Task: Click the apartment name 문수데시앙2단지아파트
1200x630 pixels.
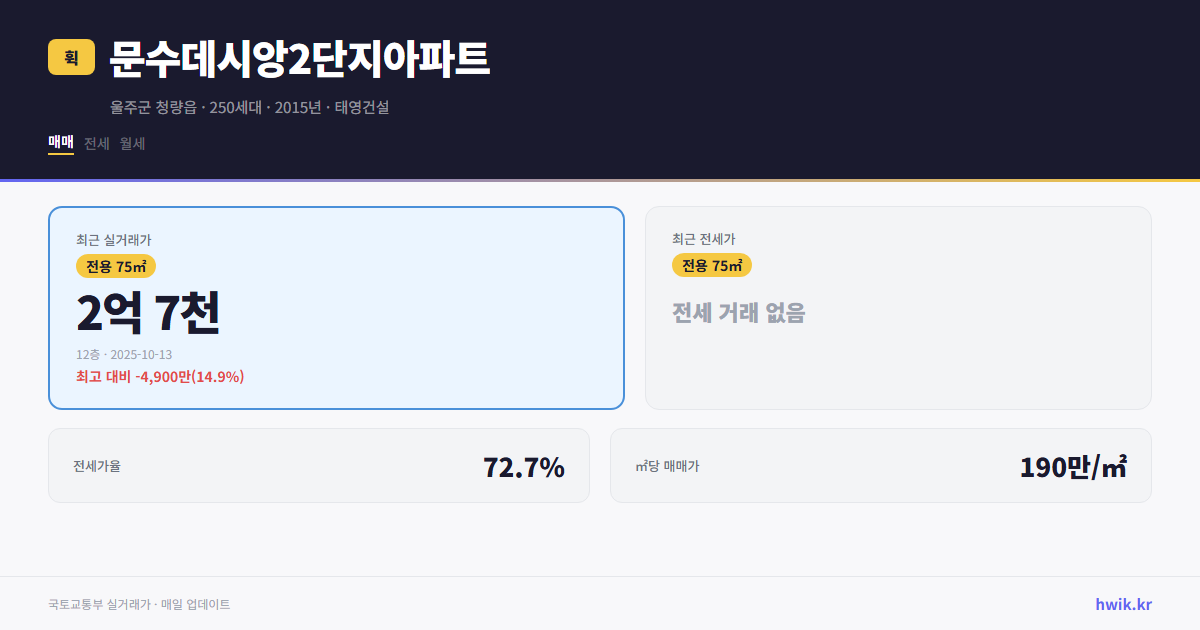Action: tap(297, 60)
